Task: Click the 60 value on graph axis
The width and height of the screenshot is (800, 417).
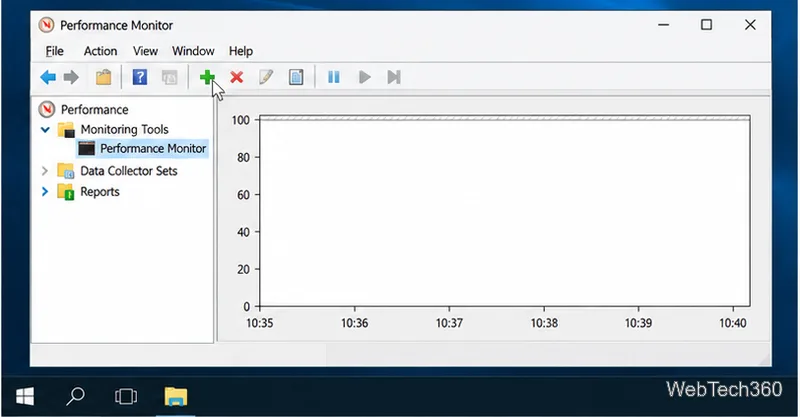Action: (243, 194)
